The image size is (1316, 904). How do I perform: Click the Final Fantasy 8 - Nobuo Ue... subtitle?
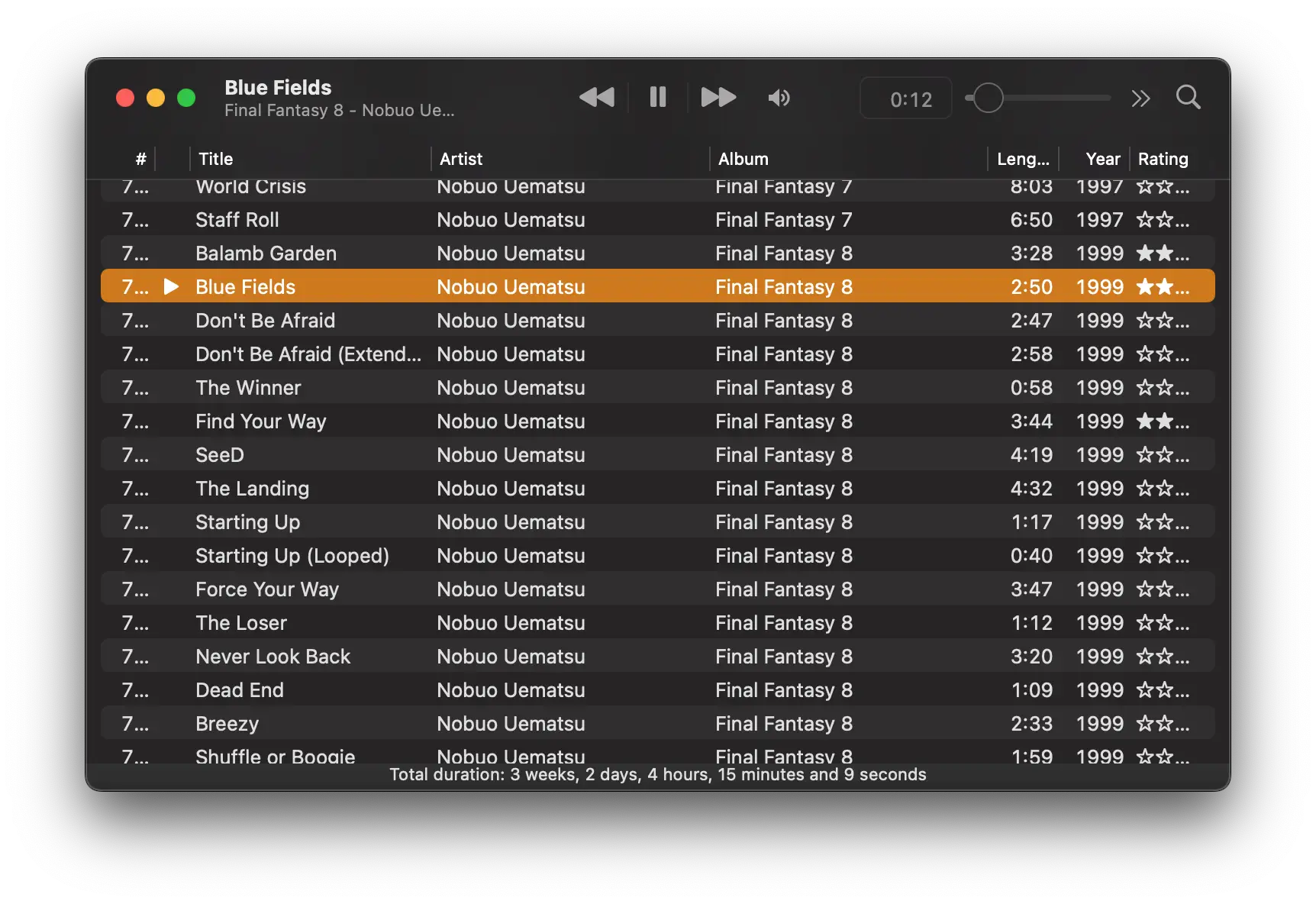tap(340, 110)
